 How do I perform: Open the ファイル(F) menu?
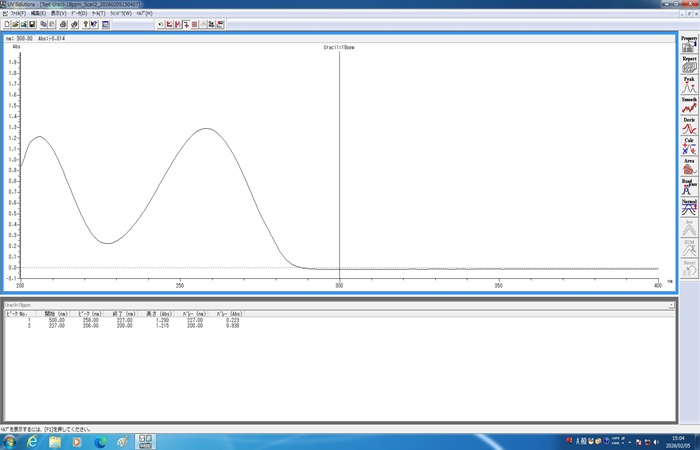[17, 13]
